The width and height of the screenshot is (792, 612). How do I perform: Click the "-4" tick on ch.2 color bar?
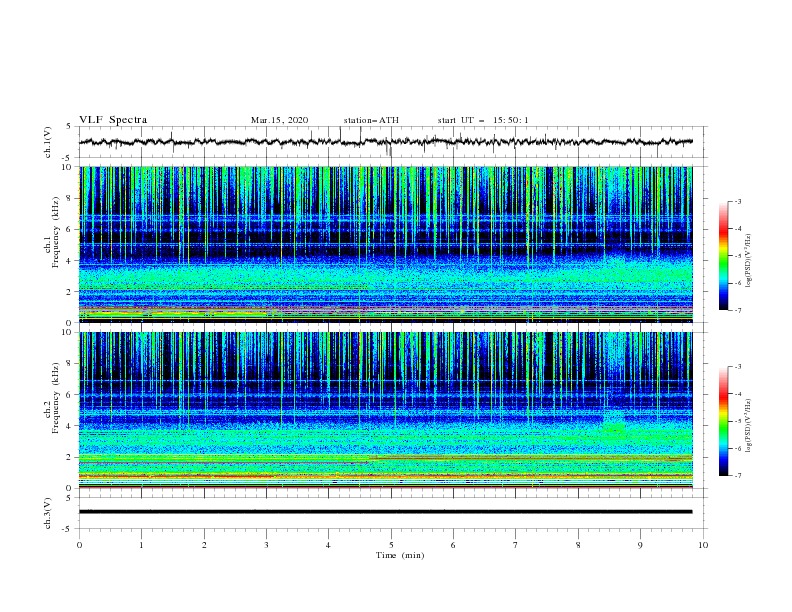(x=737, y=394)
